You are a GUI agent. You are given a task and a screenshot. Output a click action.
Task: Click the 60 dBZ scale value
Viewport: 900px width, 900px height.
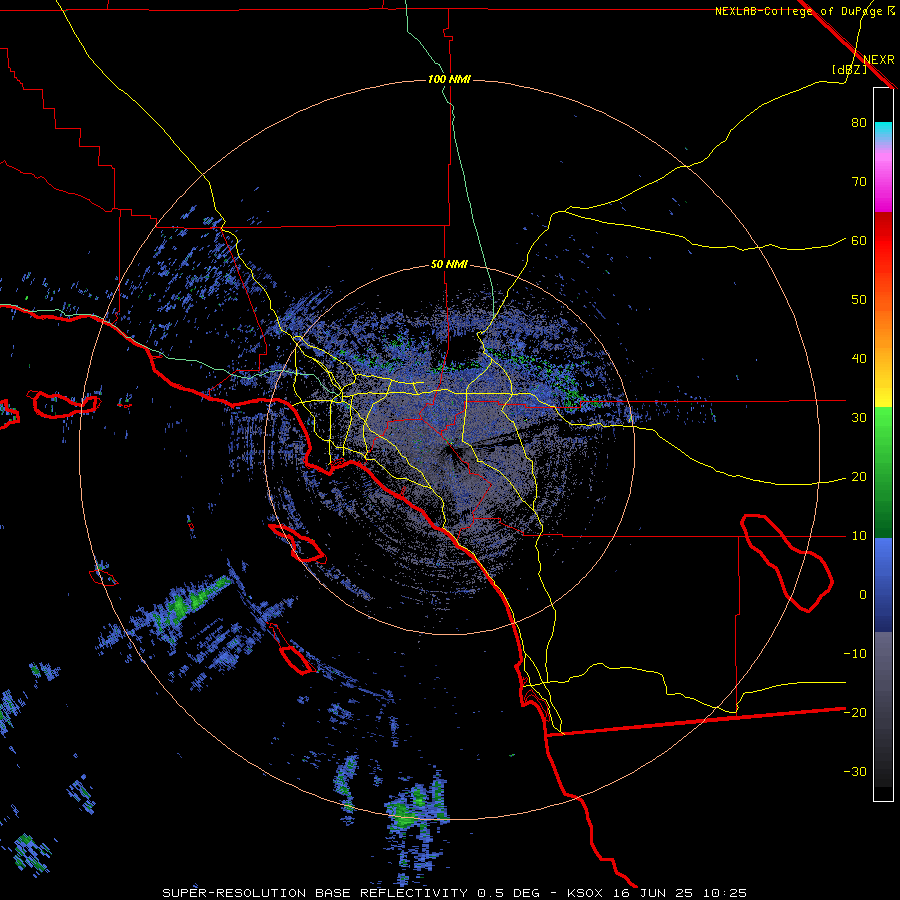[859, 240]
